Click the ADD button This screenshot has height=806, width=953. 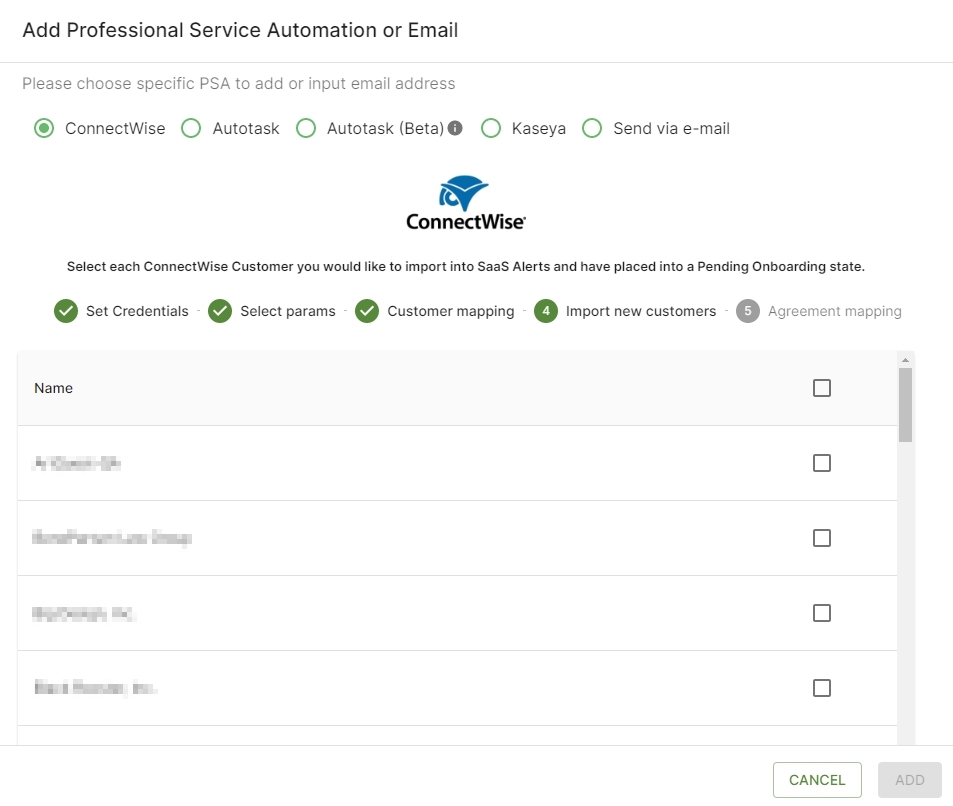click(909, 780)
